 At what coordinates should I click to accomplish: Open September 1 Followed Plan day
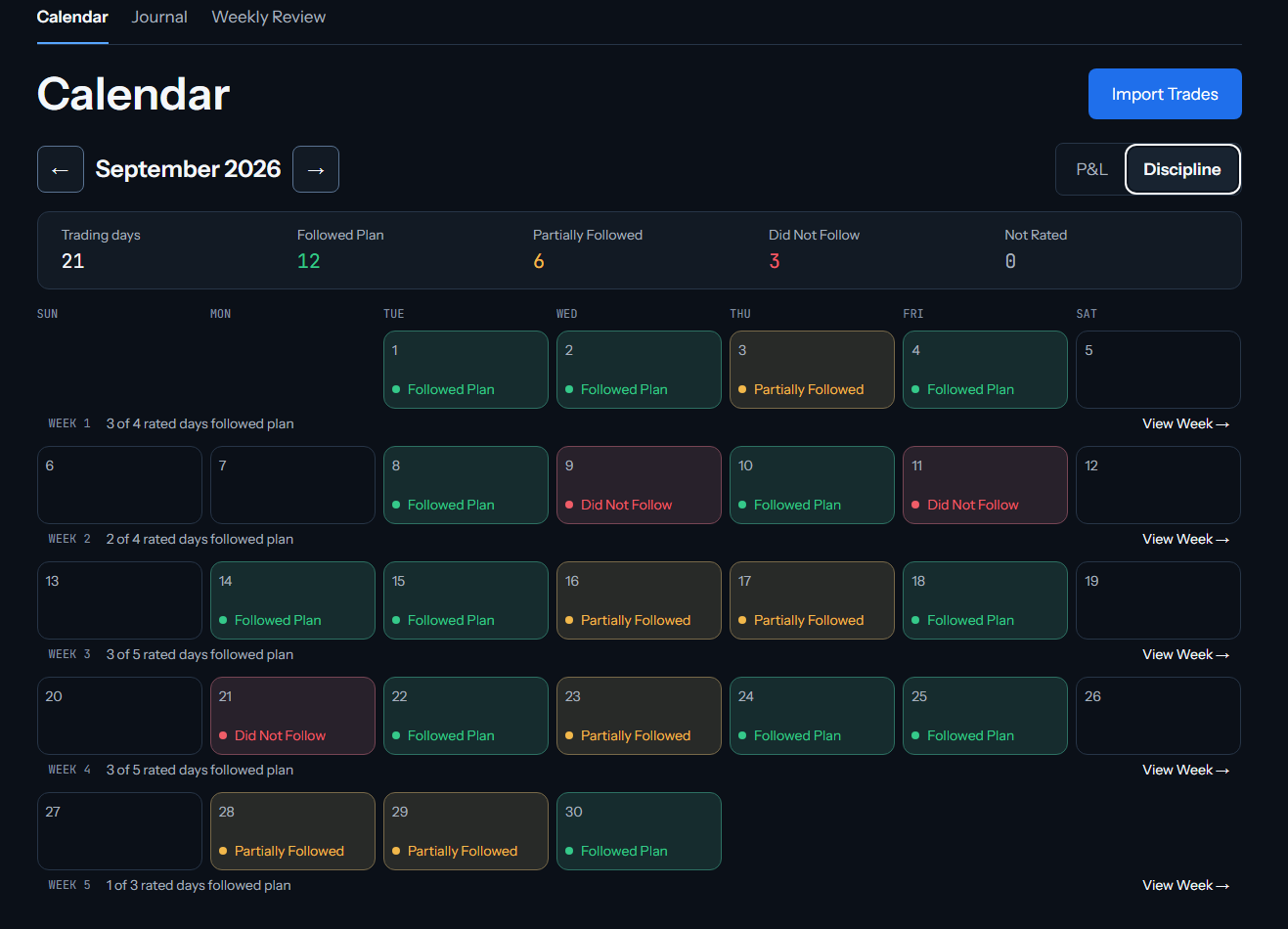466,370
